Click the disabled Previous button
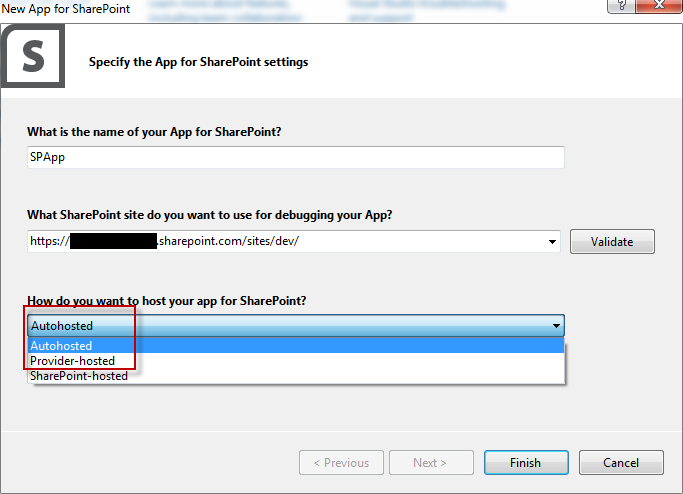Screen dimensions: 683x494 pyautogui.click(x=341, y=463)
